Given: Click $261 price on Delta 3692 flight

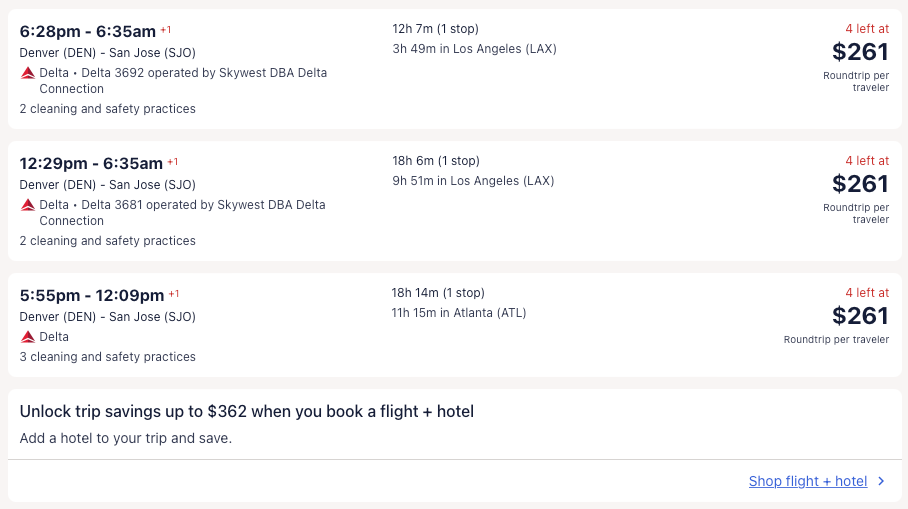Looking at the screenshot, I should click(x=860, y=52).
